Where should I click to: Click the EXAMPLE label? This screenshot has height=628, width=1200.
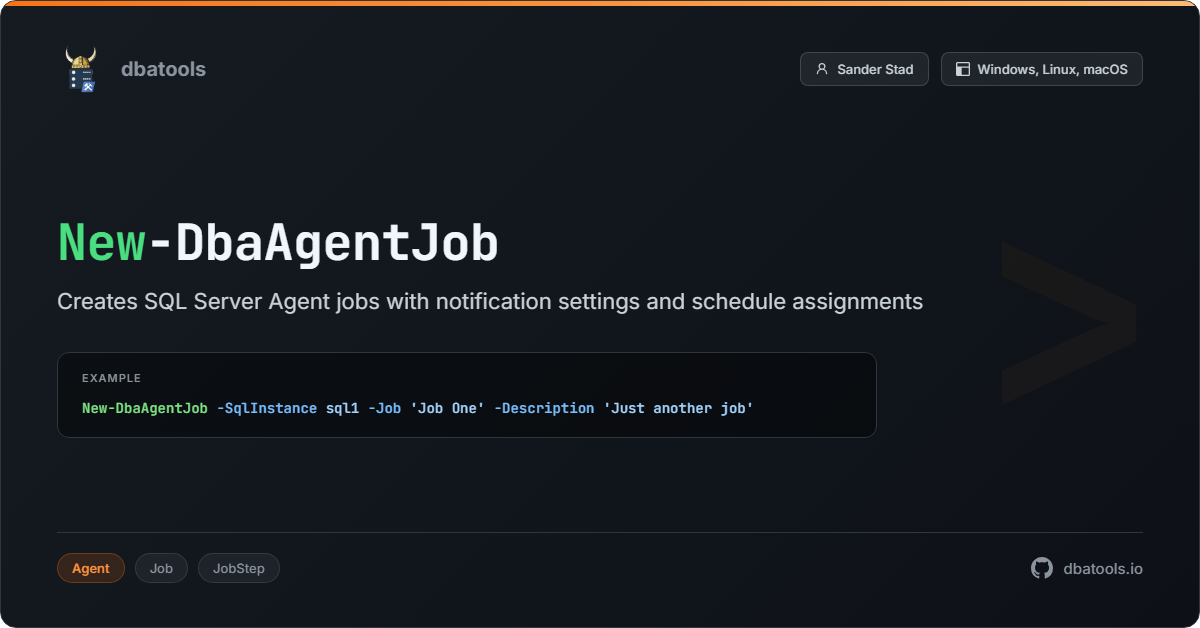pyautogui.click(x=111, y=378)
